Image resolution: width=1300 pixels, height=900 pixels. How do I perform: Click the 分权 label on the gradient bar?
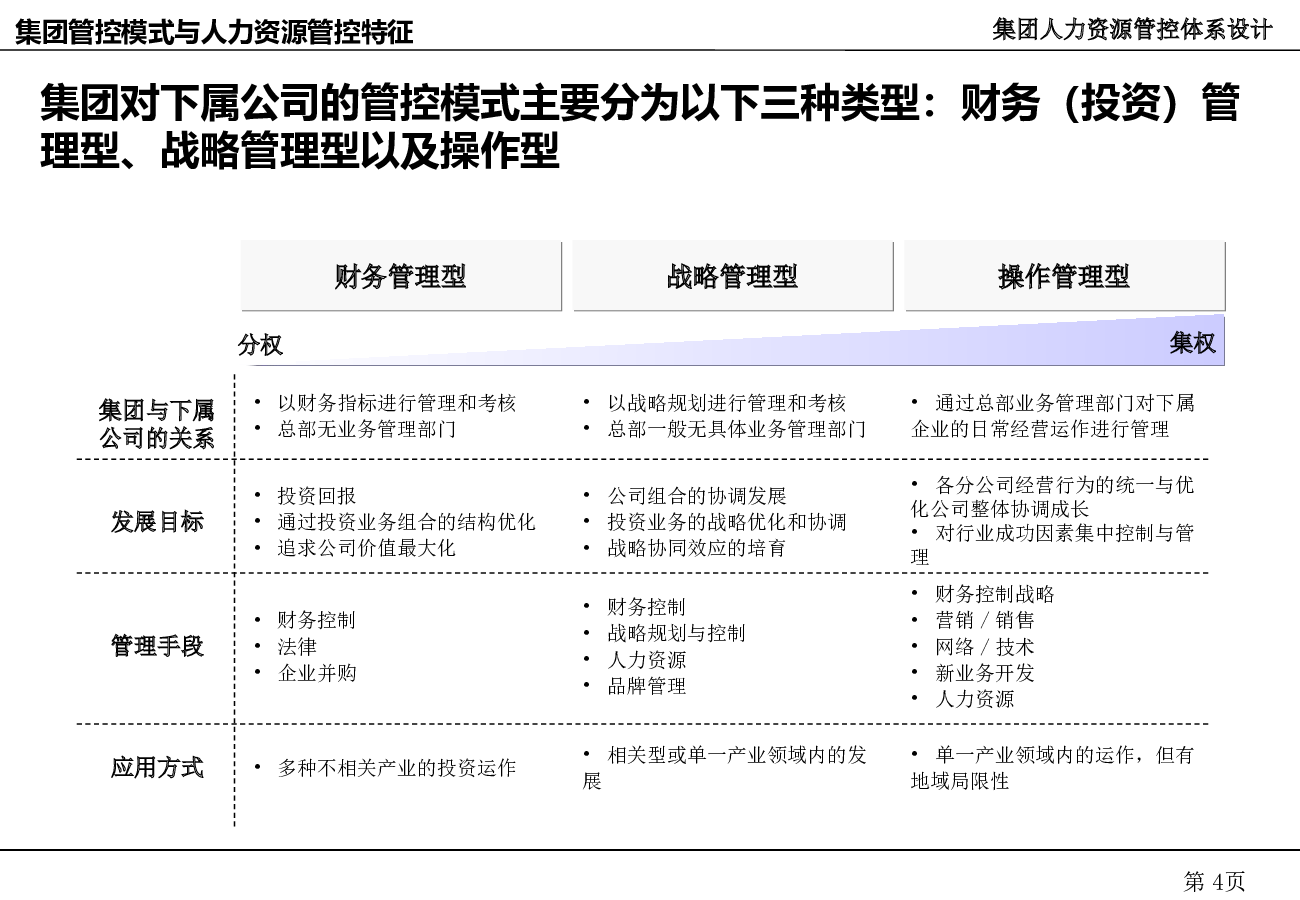click(x=261, y=345)
